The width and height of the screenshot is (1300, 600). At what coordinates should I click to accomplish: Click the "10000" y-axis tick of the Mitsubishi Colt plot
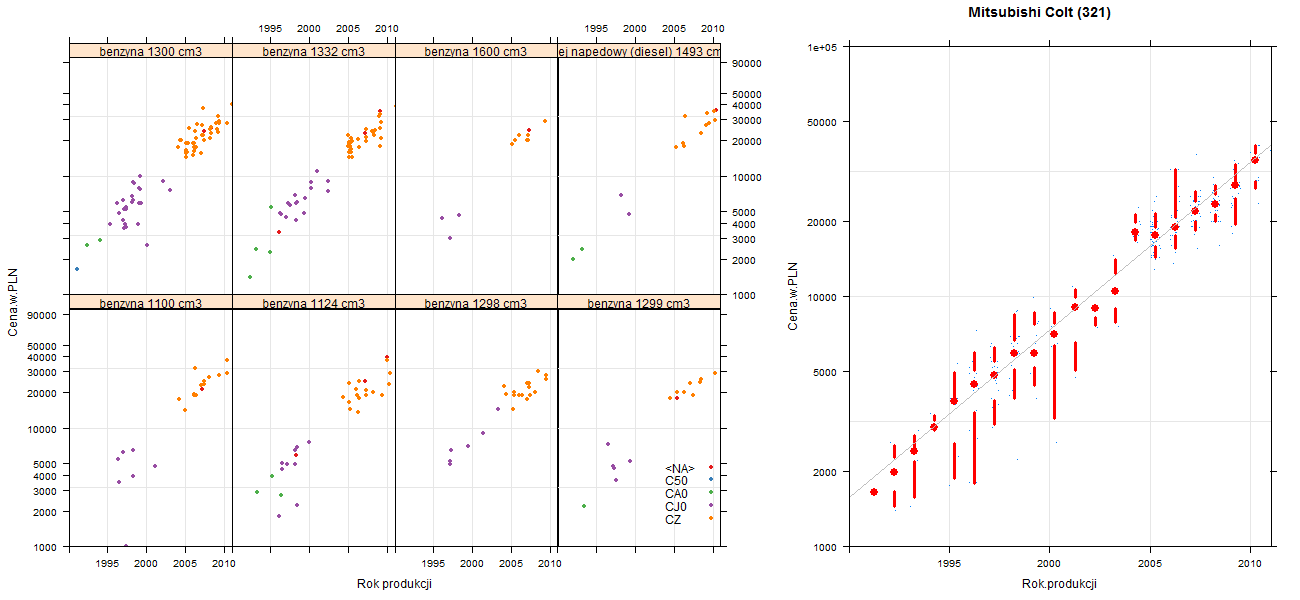point(822,297)
